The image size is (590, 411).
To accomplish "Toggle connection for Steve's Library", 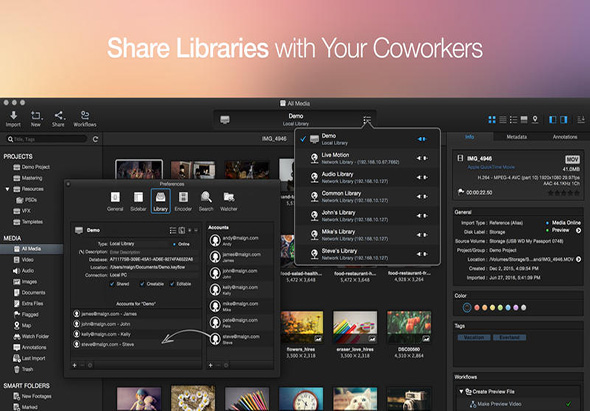I will click(422, 254).
